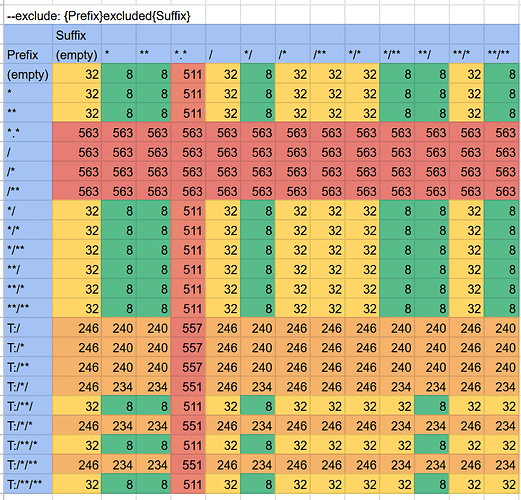Select the '/**' prefix row label
Screen dimensions: 521x500
(x=28, y=191)
